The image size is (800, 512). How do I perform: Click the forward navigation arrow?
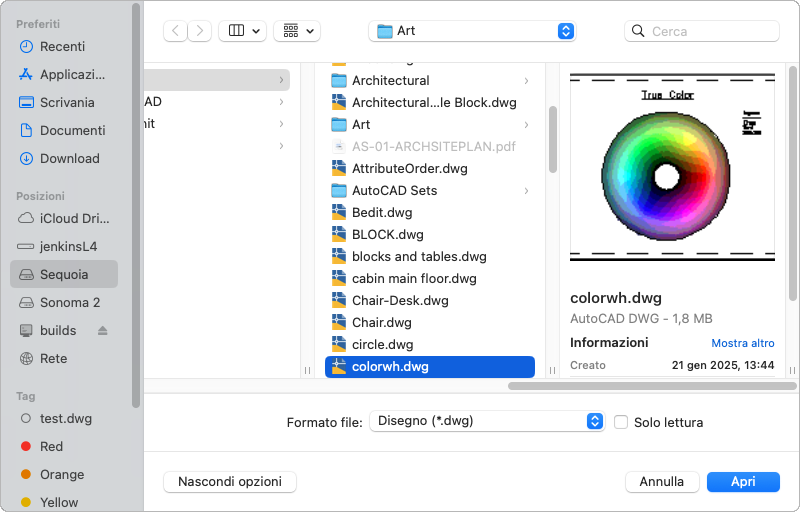200,31
